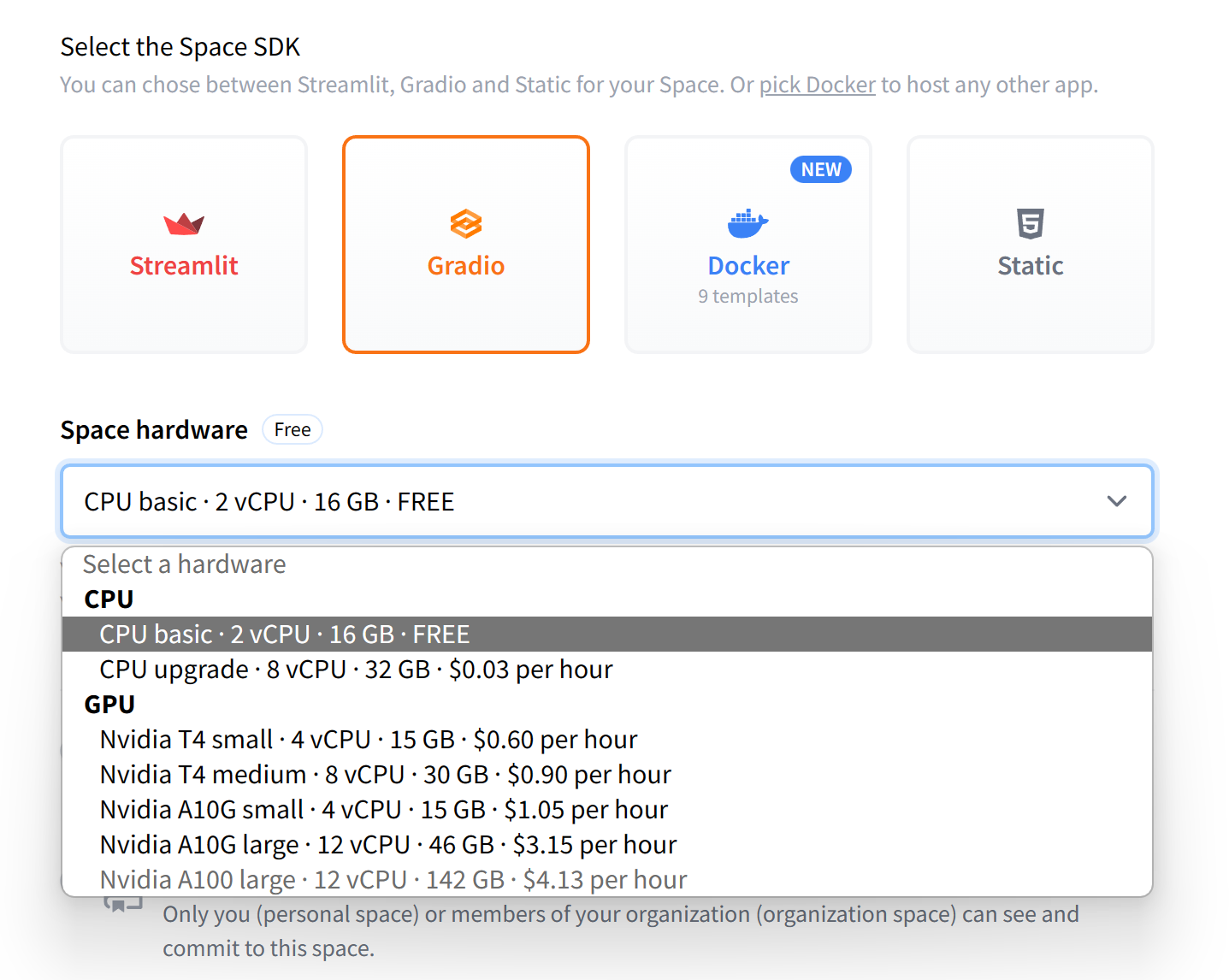Select the Gradio SDK card
1229x980 pixels.
coord(466,245)
